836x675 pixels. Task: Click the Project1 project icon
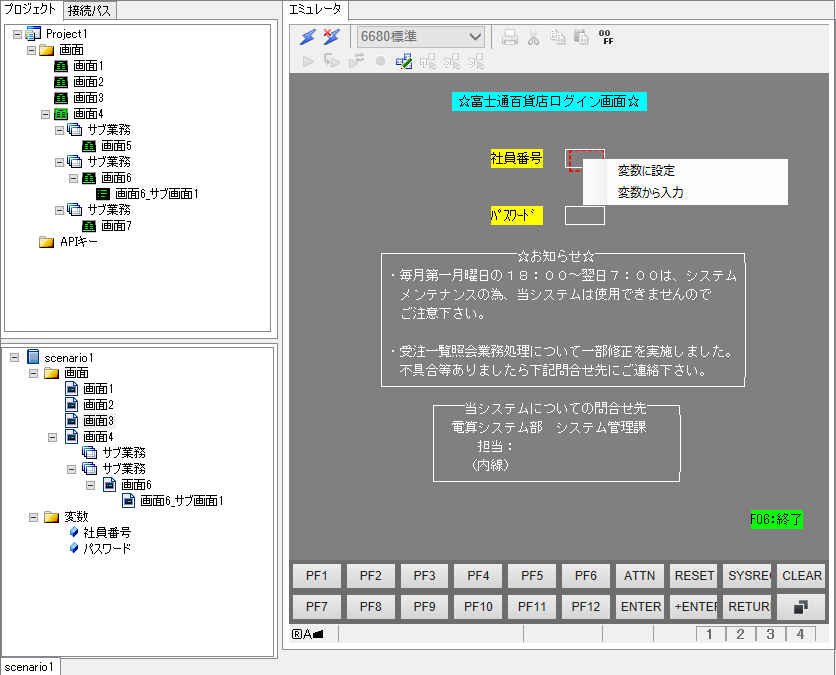click(33, 34)
